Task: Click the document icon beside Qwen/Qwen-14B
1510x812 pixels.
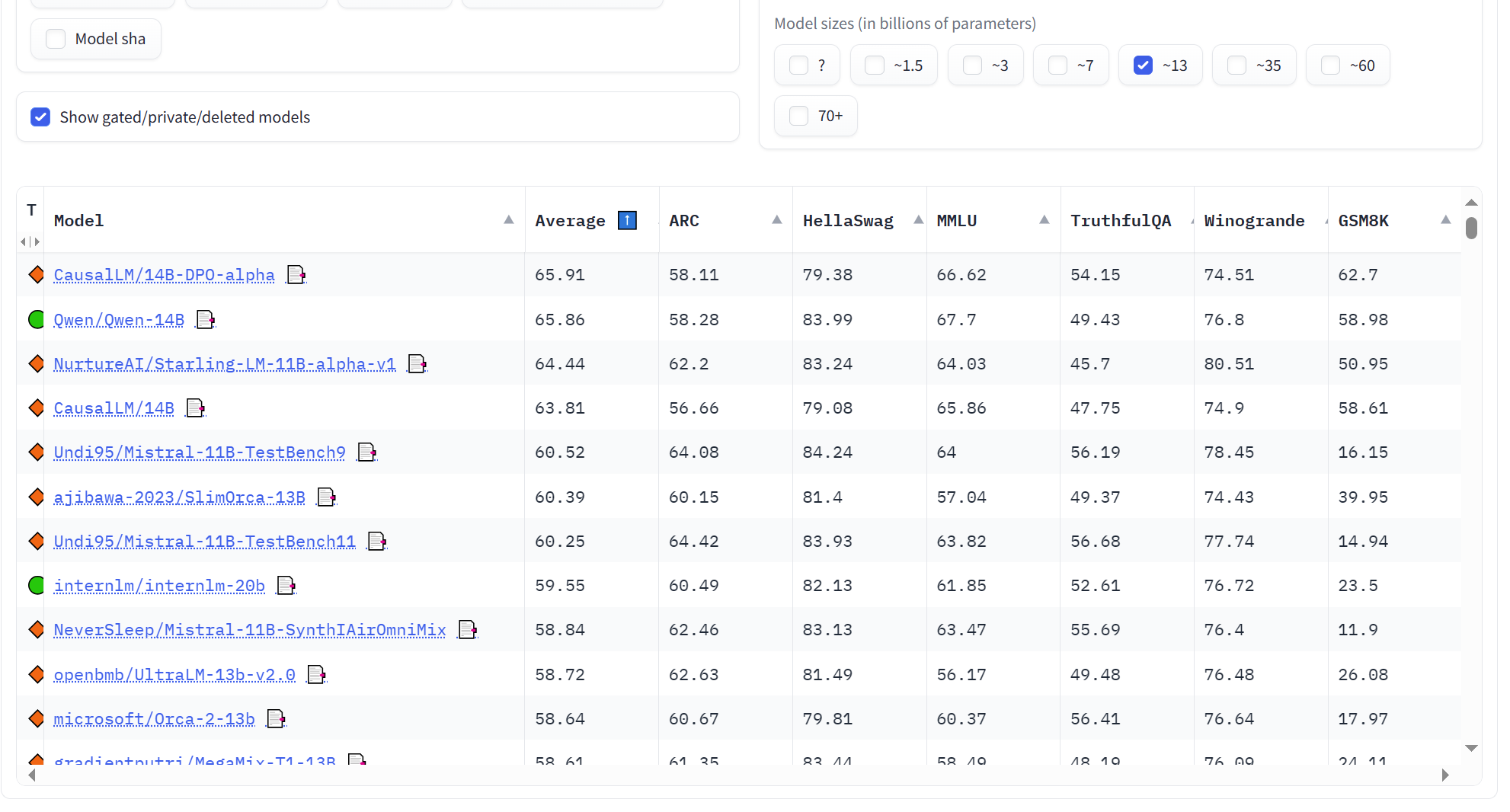Action: coord(206,320)
